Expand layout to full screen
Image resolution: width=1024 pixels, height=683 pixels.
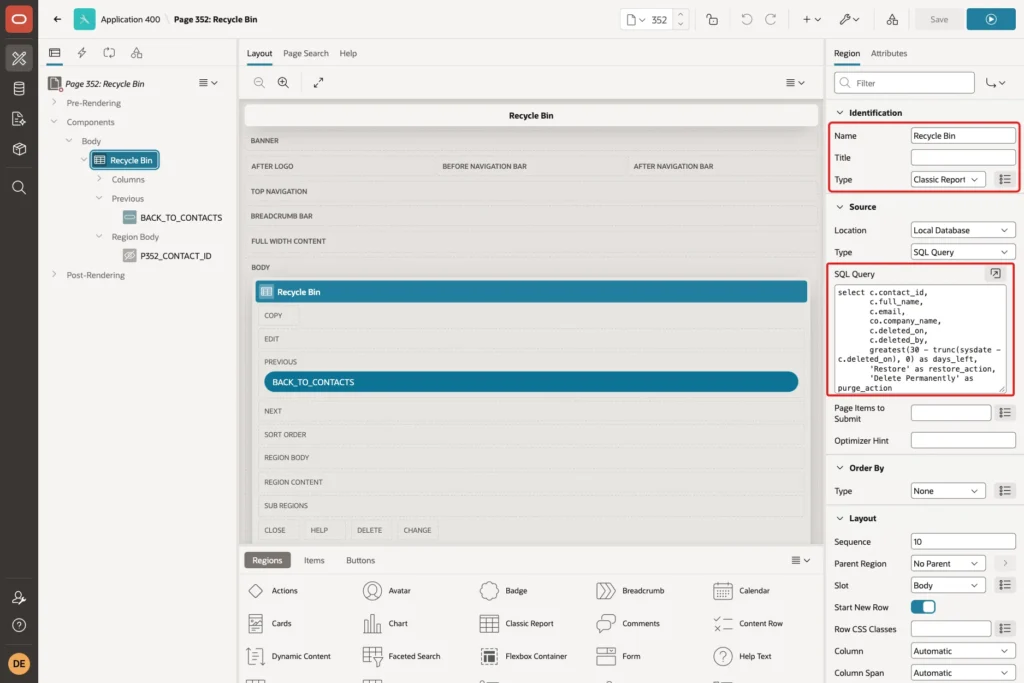point(318,82)
